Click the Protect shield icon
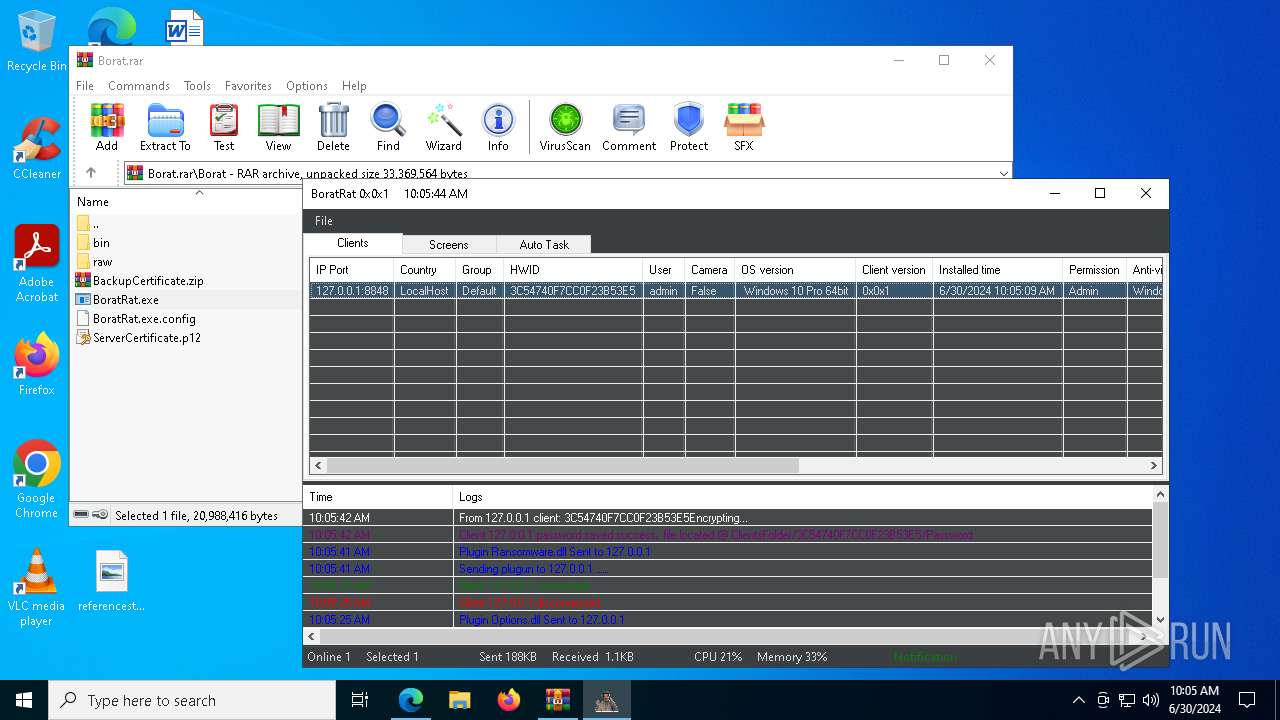This screenshot has height=720, width=1280. coord(689,127)
